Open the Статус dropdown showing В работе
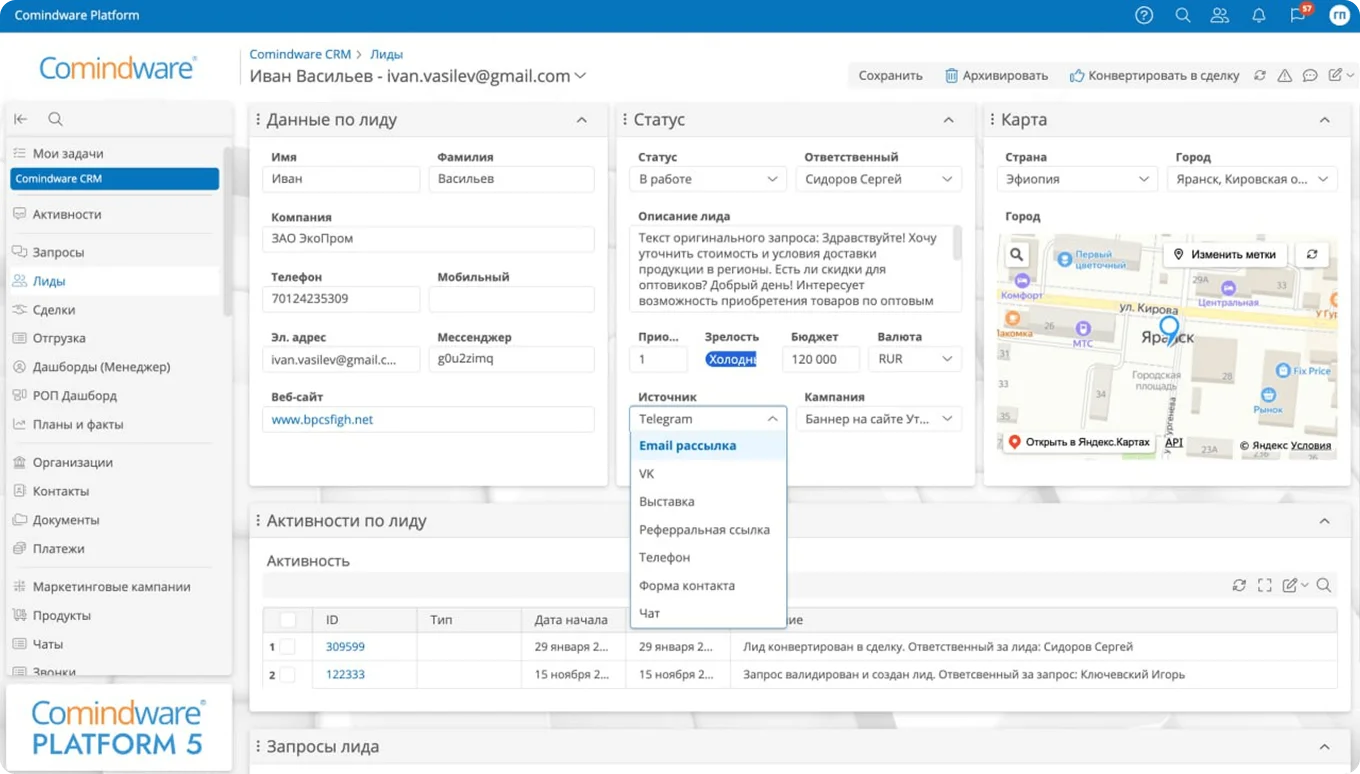The height and width of the screenshot is (774, 1360). (x=707, y=179)
